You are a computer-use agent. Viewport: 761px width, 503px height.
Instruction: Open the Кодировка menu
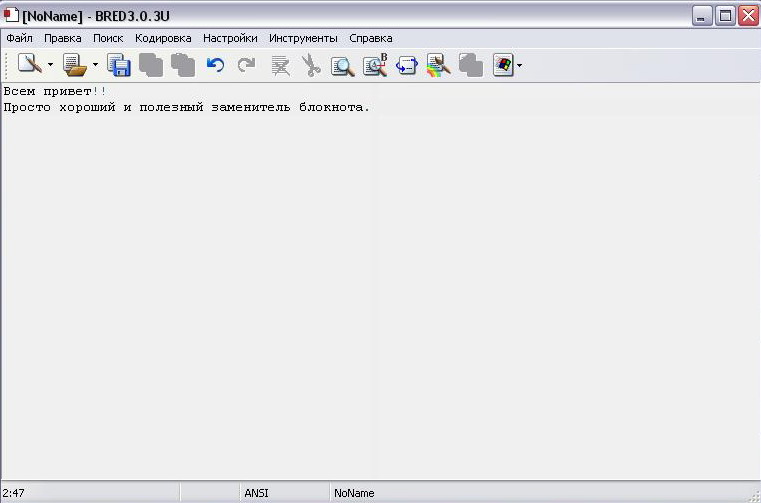163,38
